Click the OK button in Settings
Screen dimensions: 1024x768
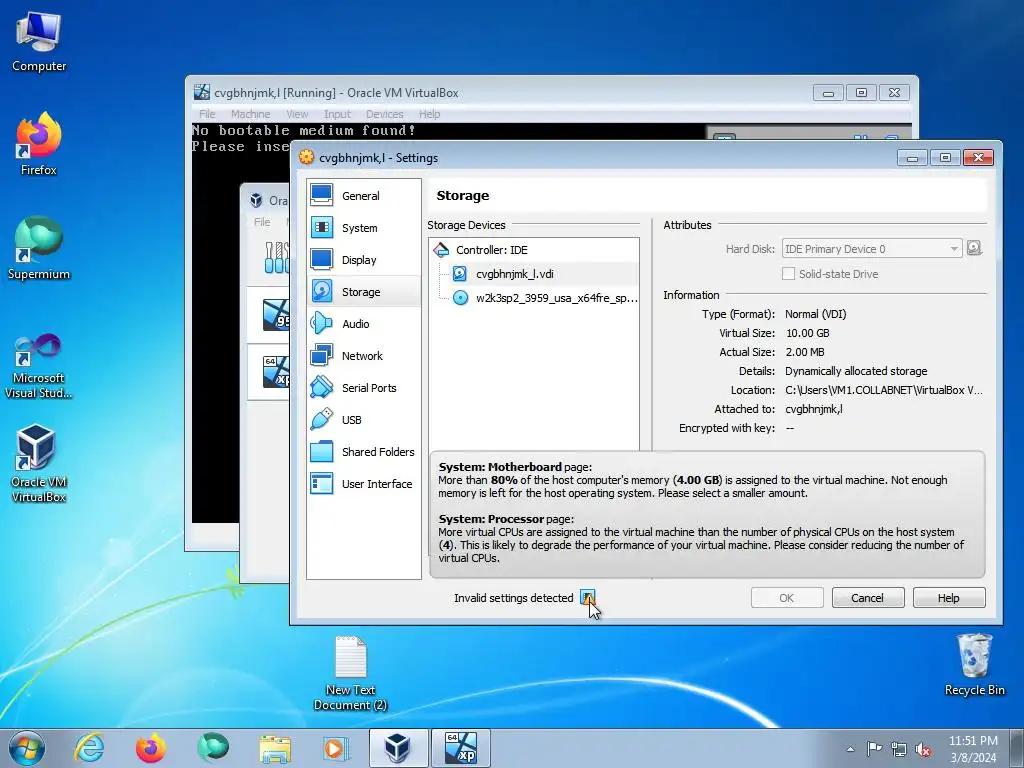[x=787, y=598]
